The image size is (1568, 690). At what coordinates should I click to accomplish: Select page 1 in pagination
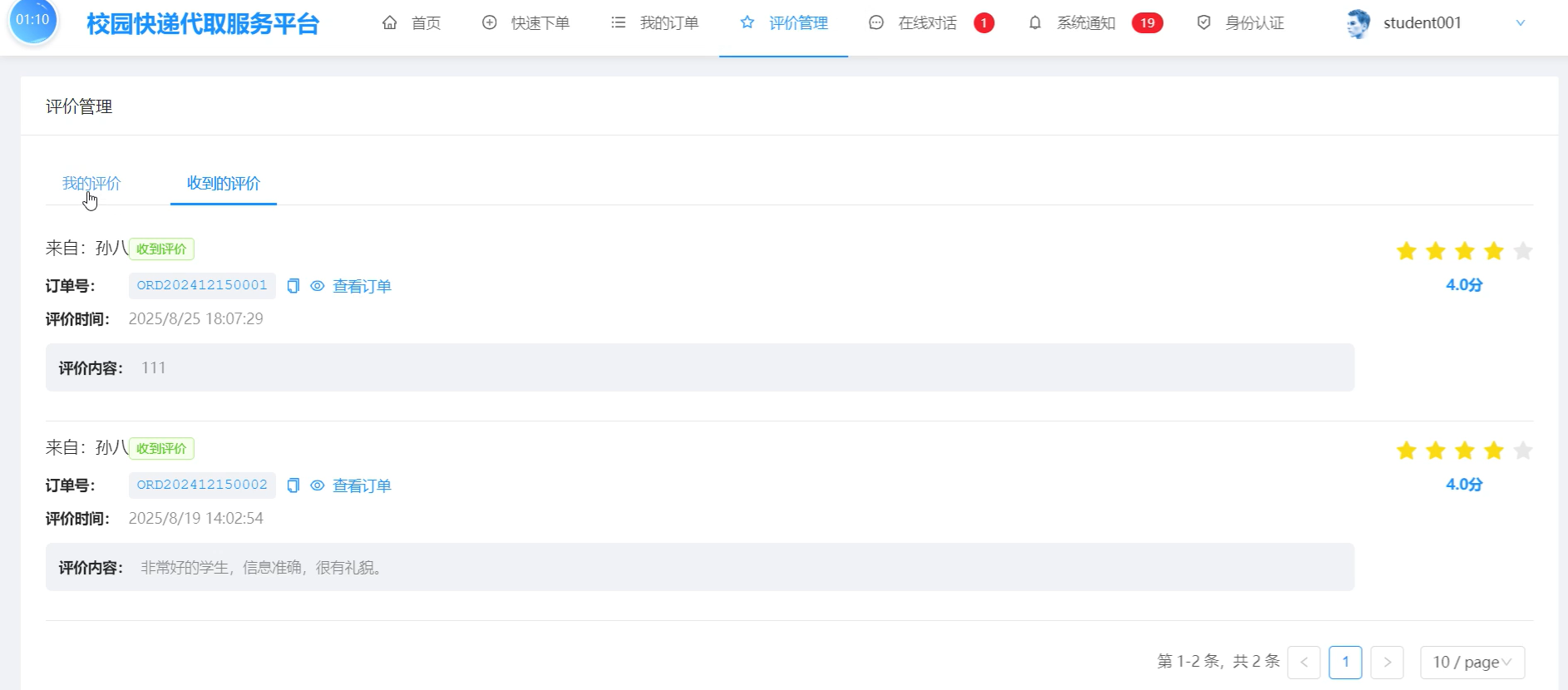[1345, 663]
